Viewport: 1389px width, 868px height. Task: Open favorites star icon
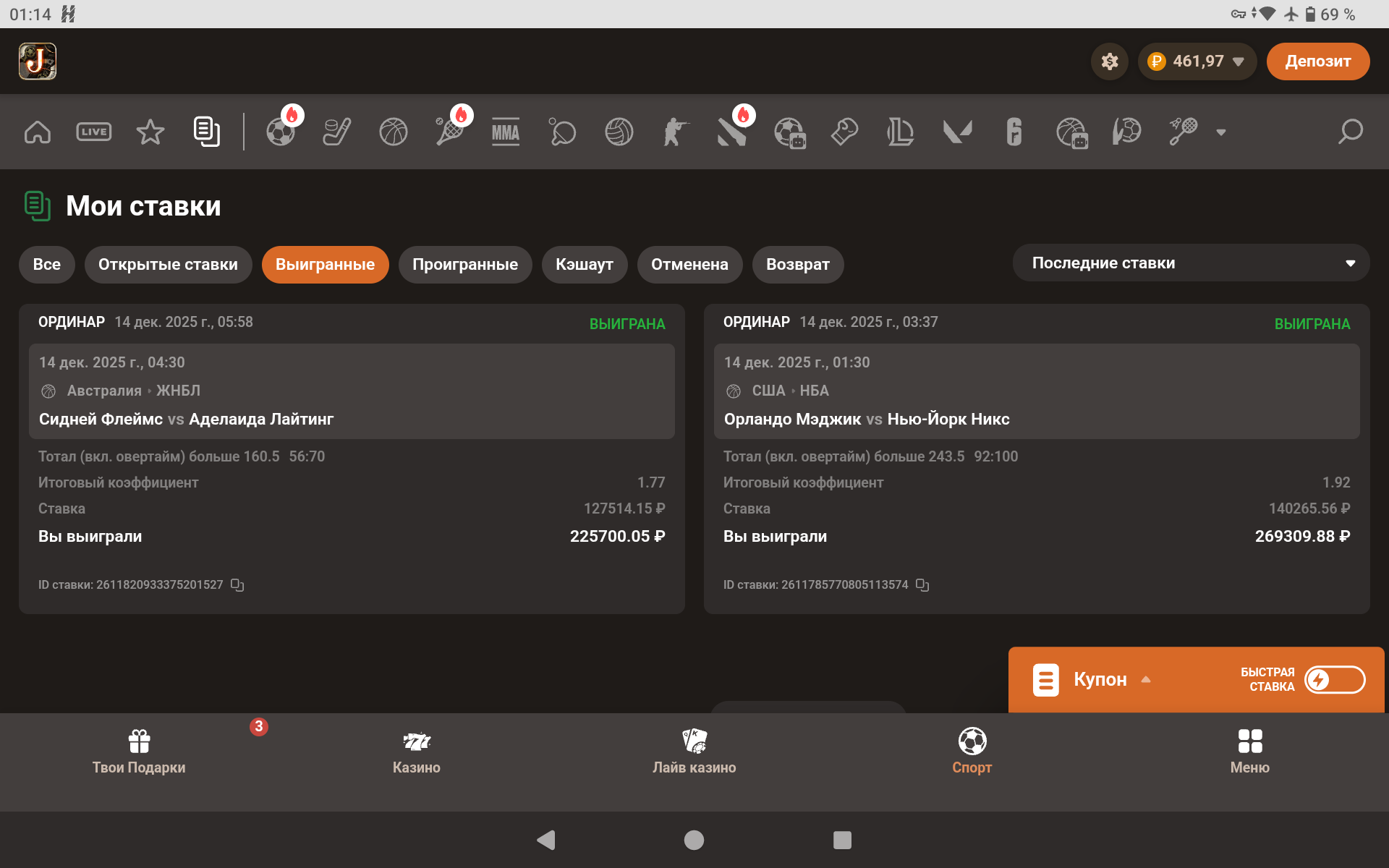(150, 132)
